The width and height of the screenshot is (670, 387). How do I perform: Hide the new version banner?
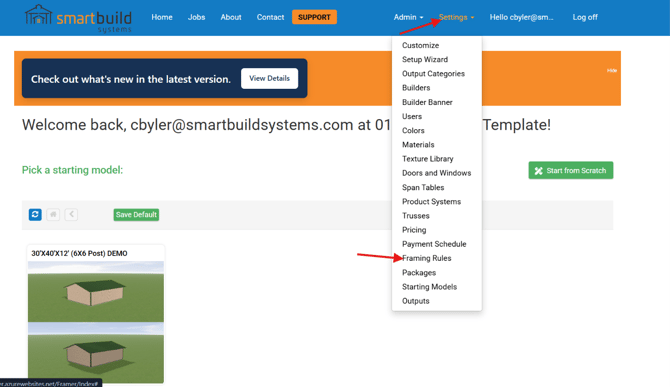coord(611,70)
